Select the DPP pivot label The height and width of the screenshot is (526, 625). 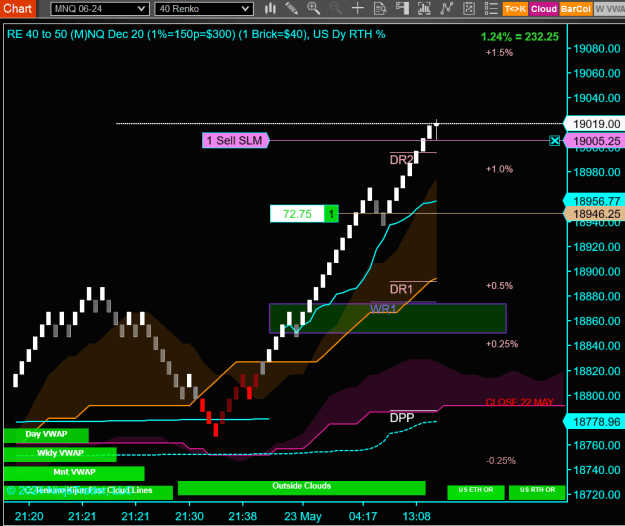pos(402,418)
